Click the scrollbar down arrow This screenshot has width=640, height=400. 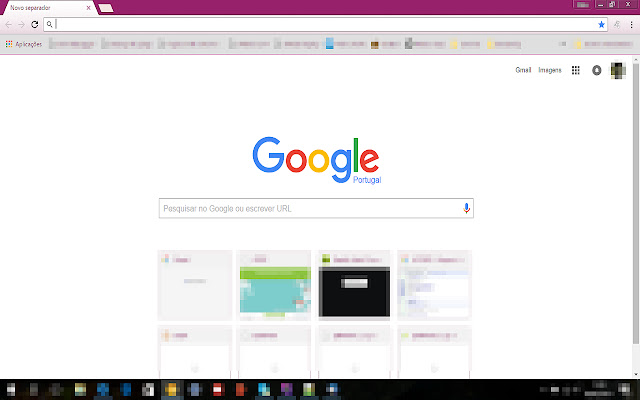636,374
